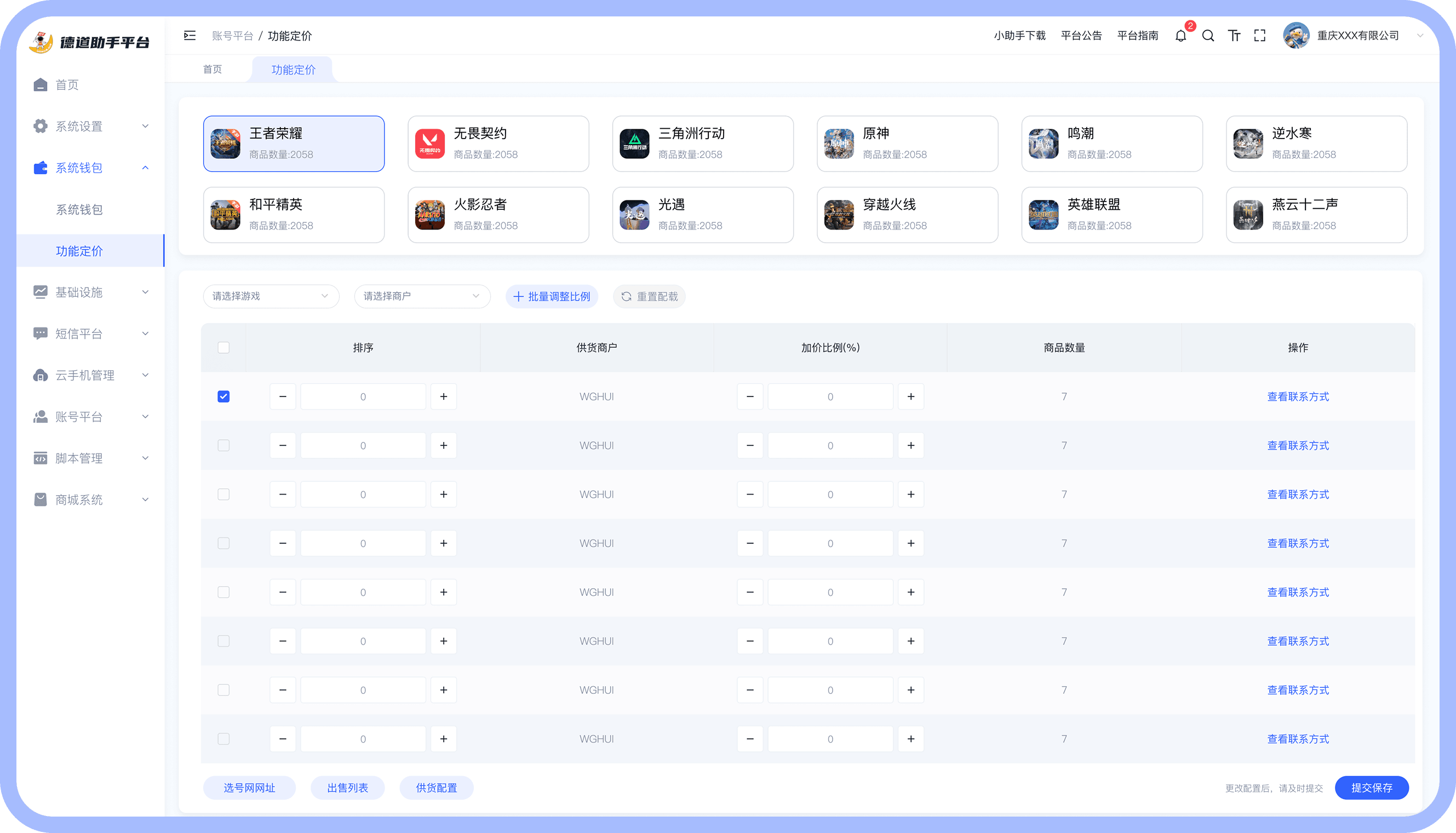
Task: Toggle fullscreen mode icon
Action: click(1259, 36)
